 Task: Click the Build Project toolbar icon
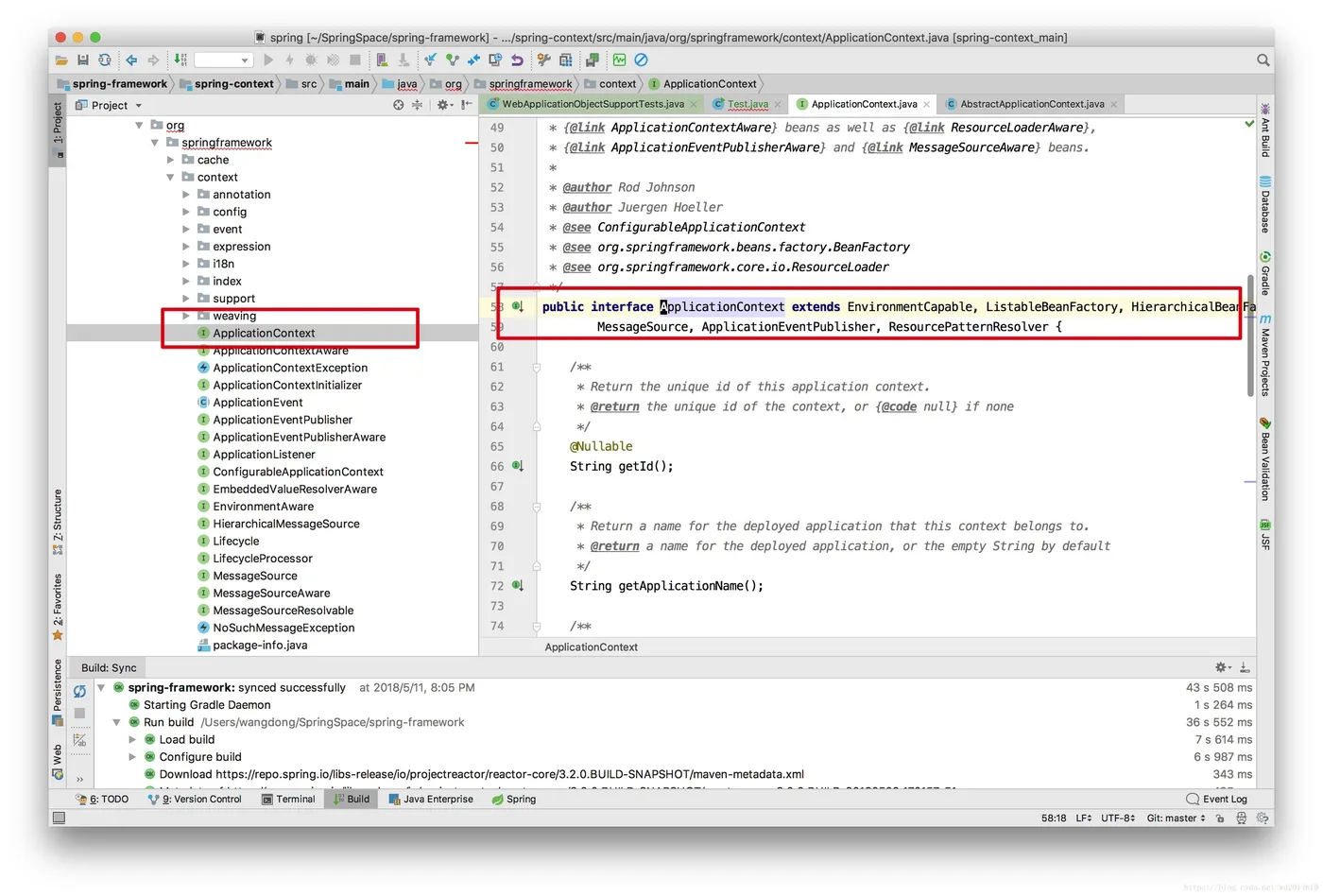tap(180, 60)
